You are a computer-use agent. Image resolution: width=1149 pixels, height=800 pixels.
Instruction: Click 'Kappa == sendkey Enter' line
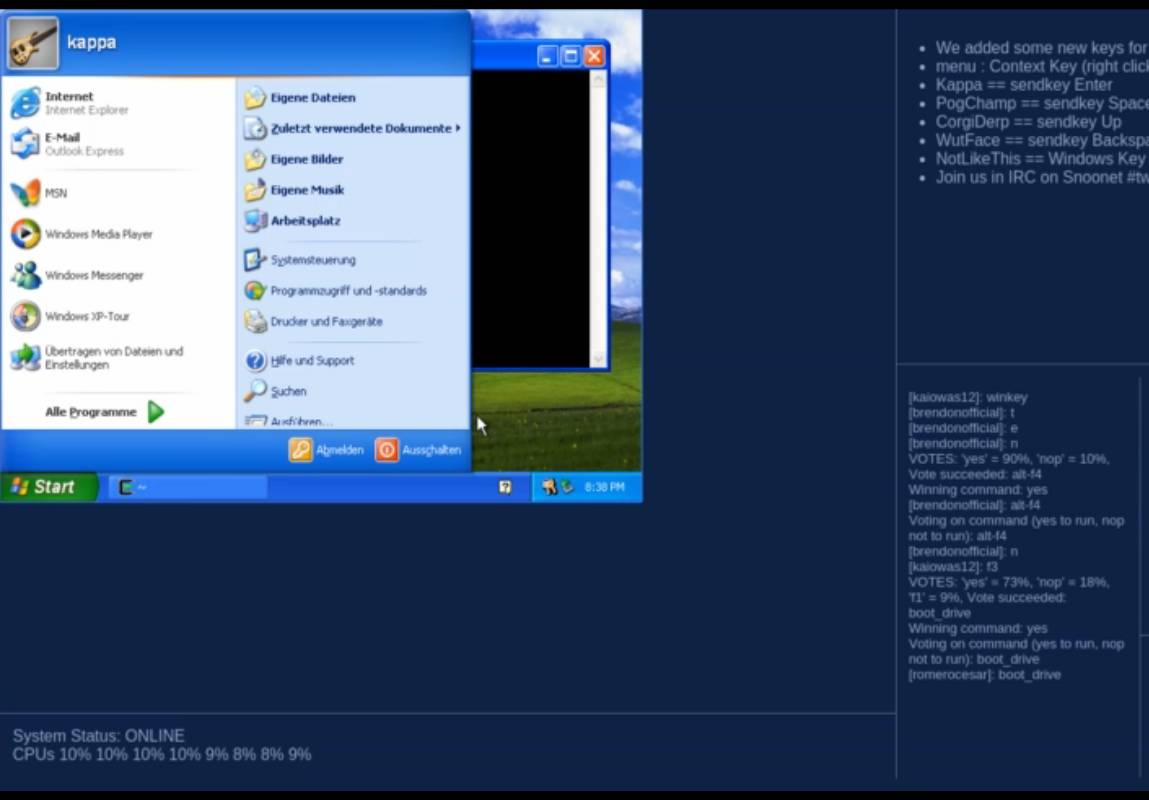[1024, 84]
